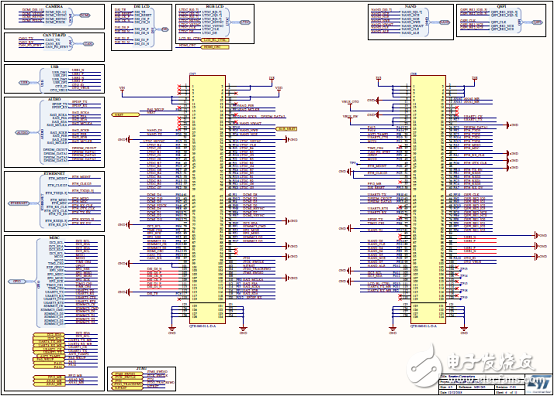The height and width of the screenshot is (396, 554).
Task: Click the yellow port below RGB LCD block
Action: [x=215, y=47]
